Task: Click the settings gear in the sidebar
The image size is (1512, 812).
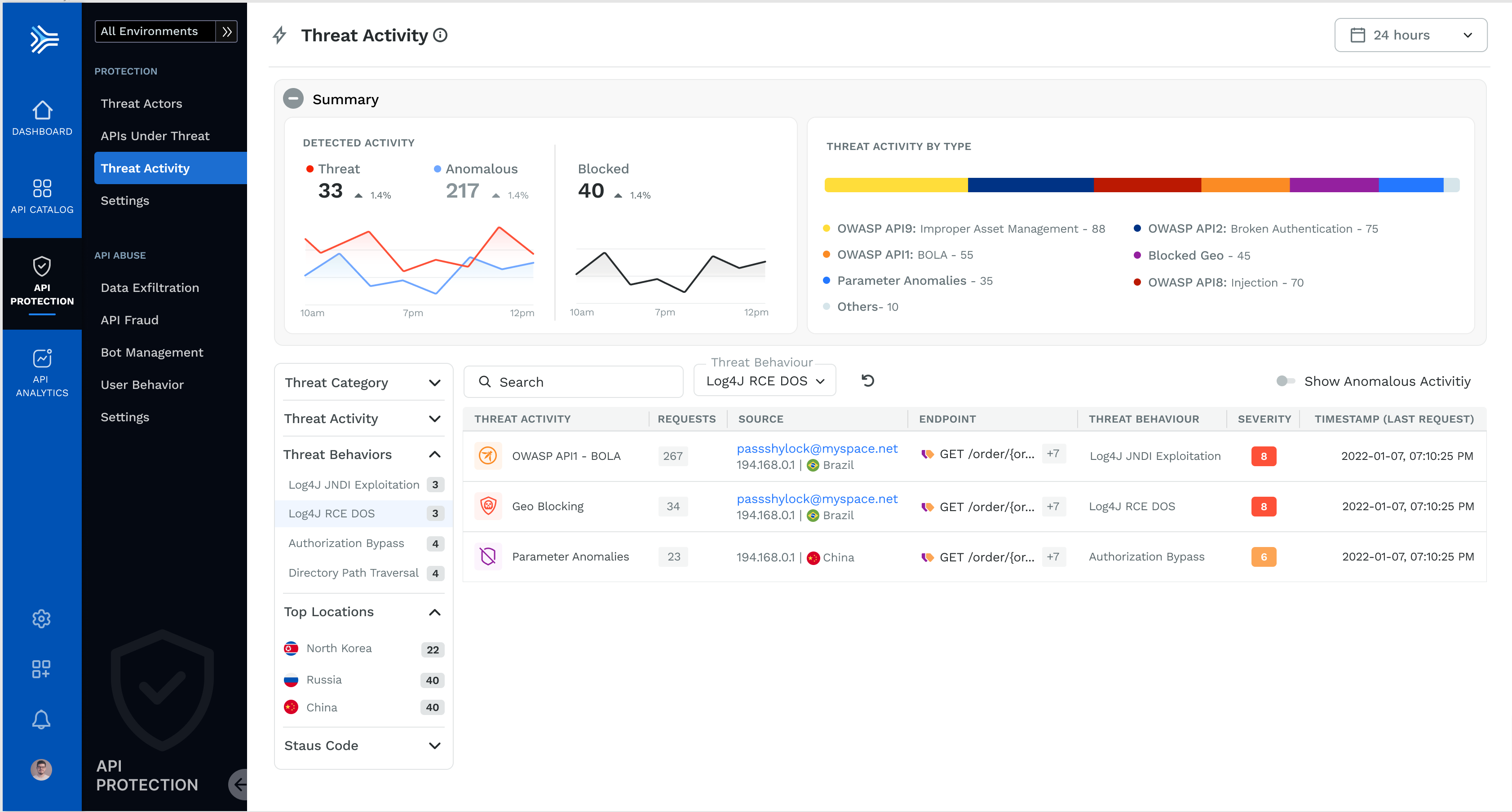Action: tap(41, 618)
